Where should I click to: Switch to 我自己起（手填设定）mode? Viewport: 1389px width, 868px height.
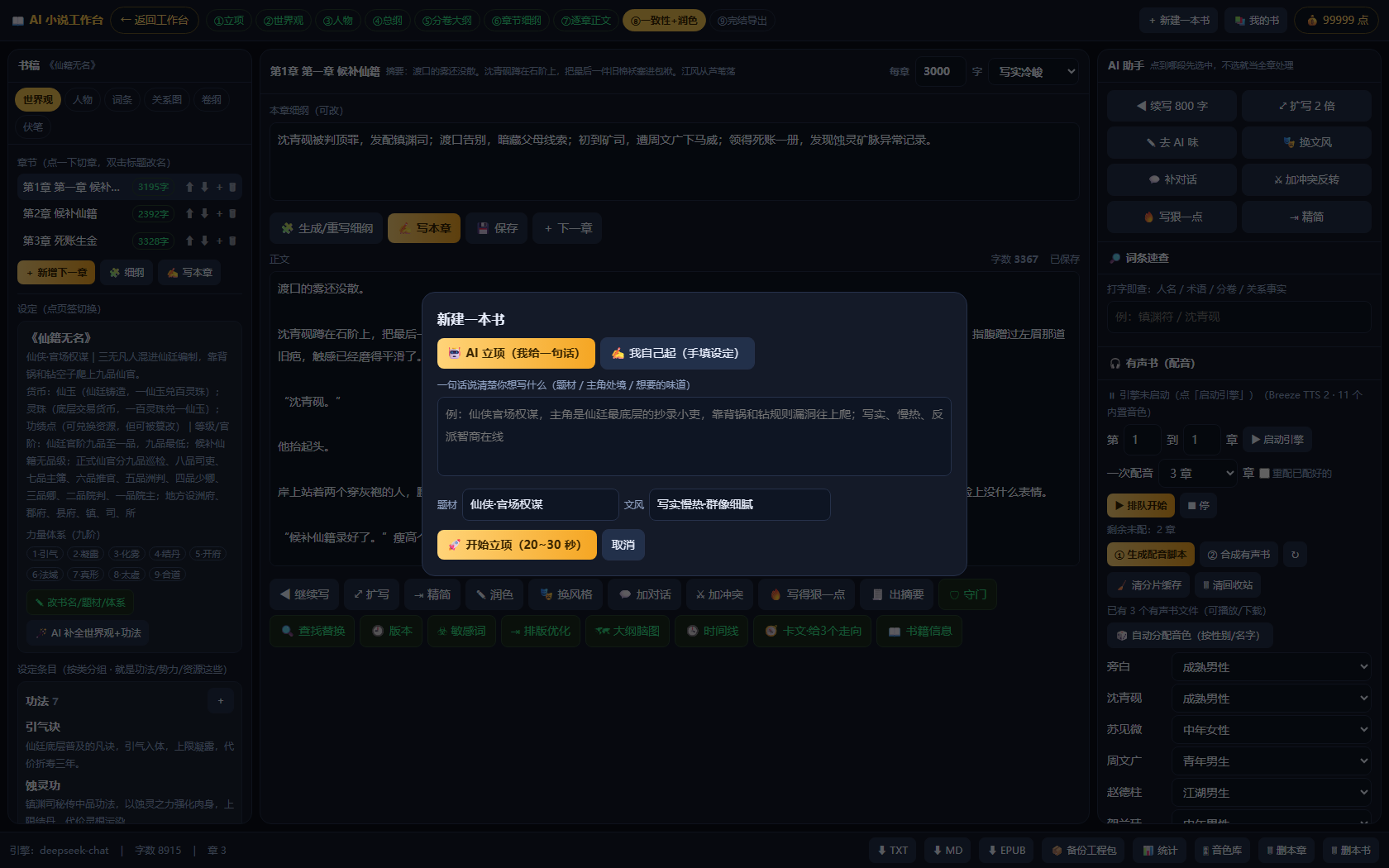[x=677, y=353]
